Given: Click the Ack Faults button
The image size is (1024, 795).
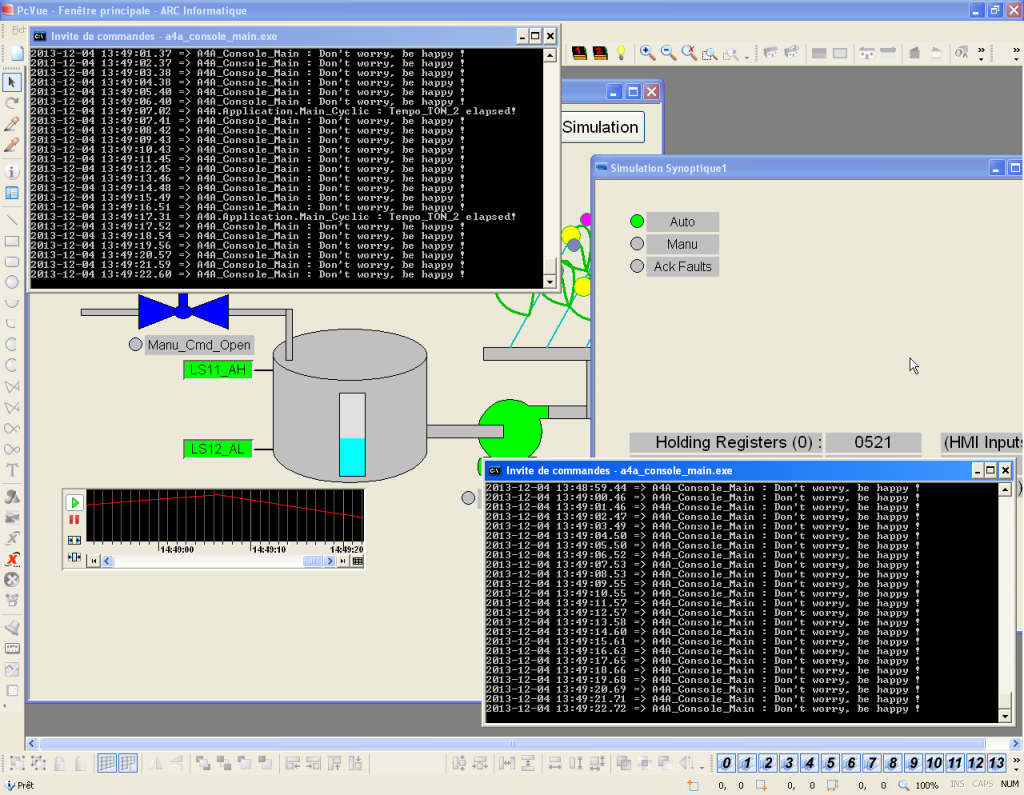Looking at the screenshot, I should coord(682,267).
